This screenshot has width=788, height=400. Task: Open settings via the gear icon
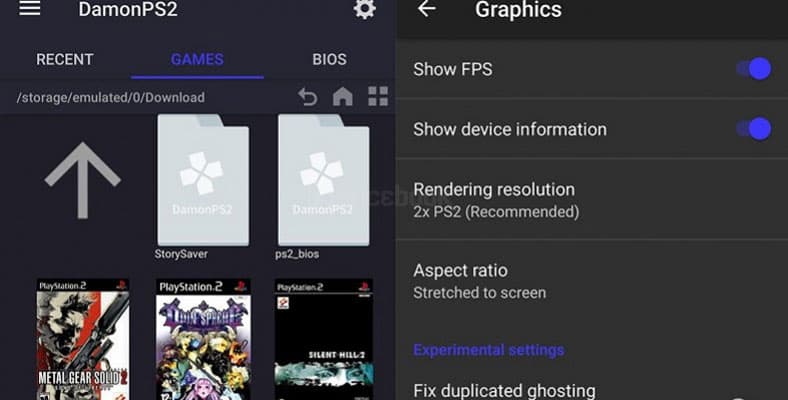tap(365, 9)
